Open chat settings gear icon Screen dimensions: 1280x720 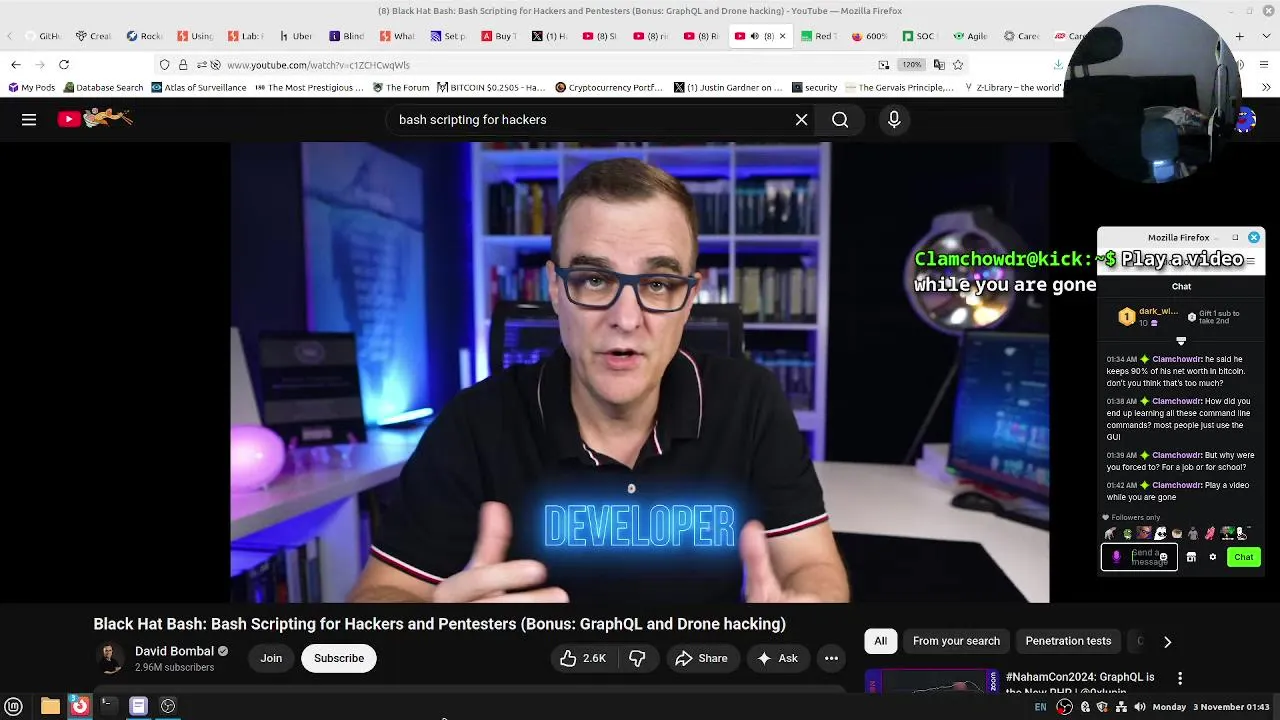pos(1213,557)
